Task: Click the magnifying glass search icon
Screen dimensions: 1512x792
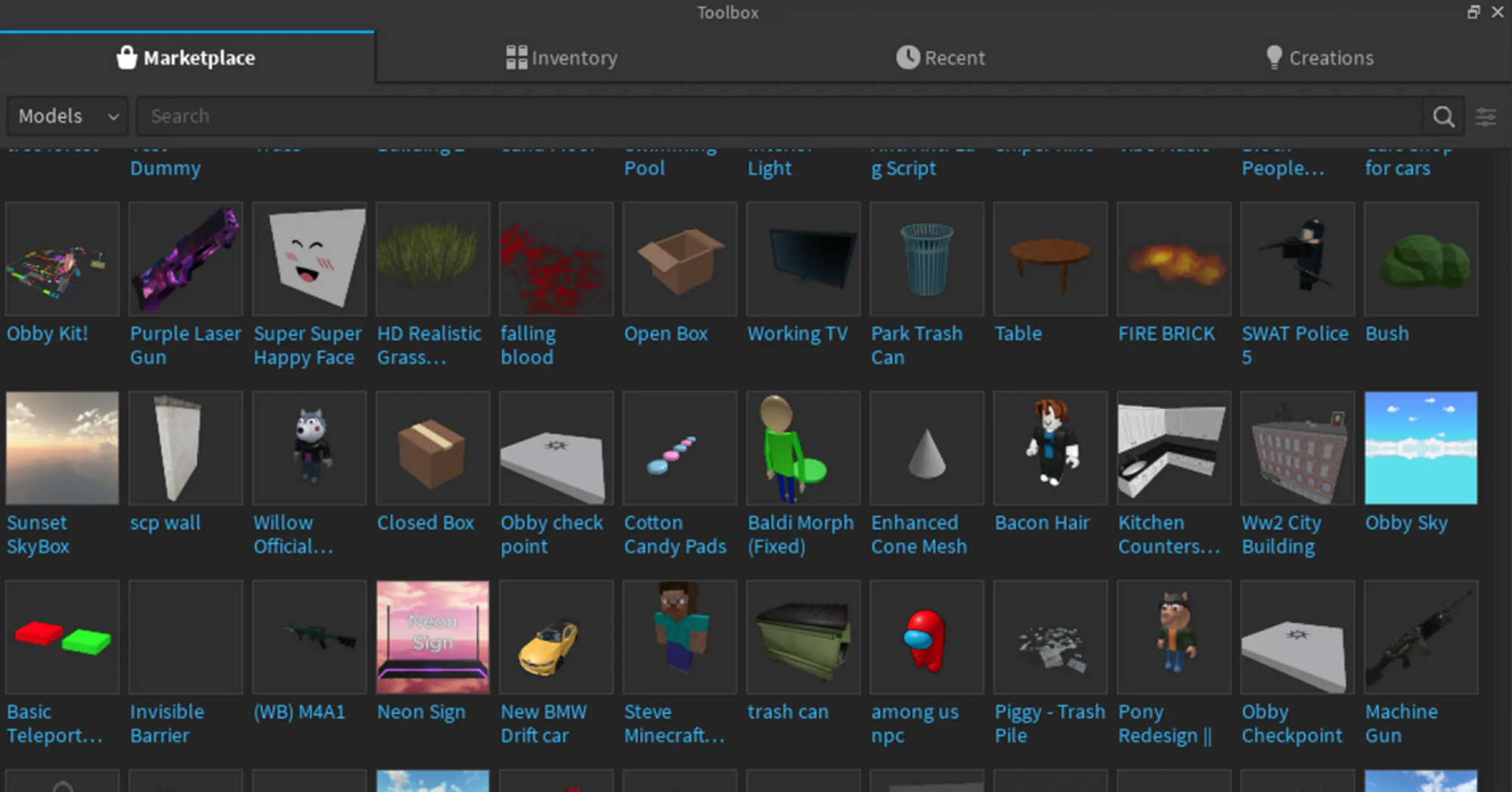Action: (1442, 116)
